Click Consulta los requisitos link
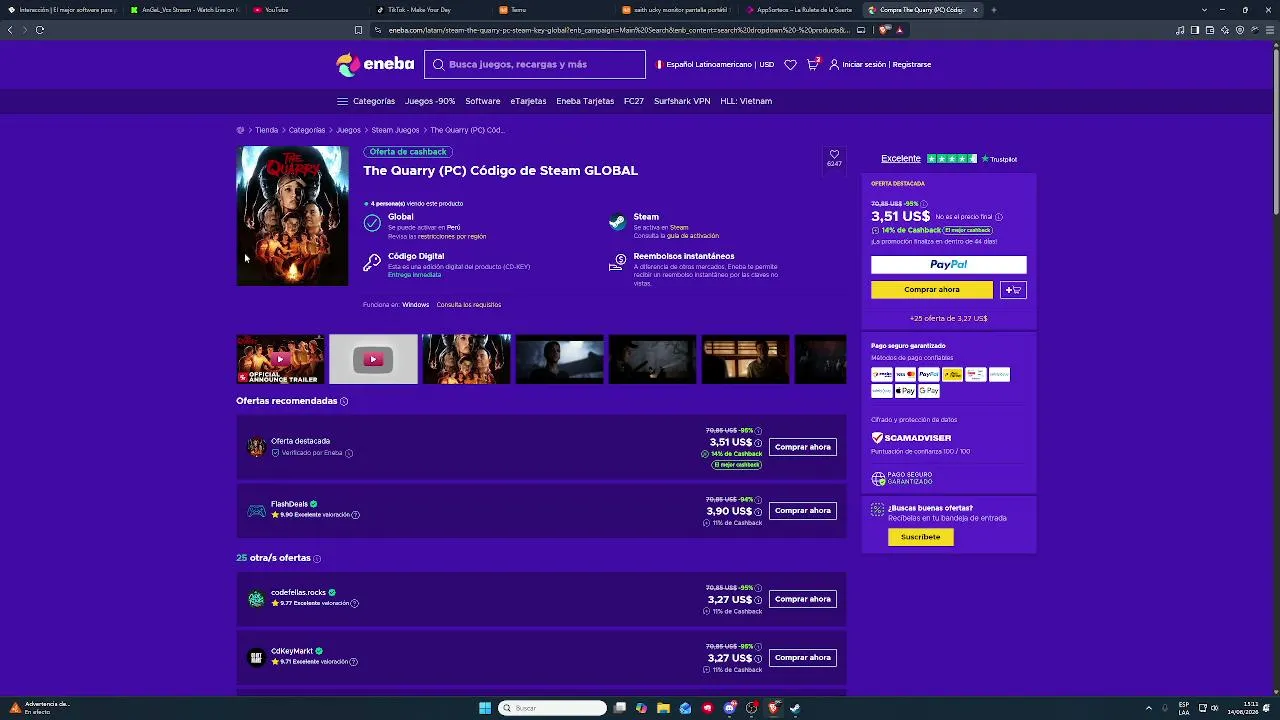 tap(468, 305)
